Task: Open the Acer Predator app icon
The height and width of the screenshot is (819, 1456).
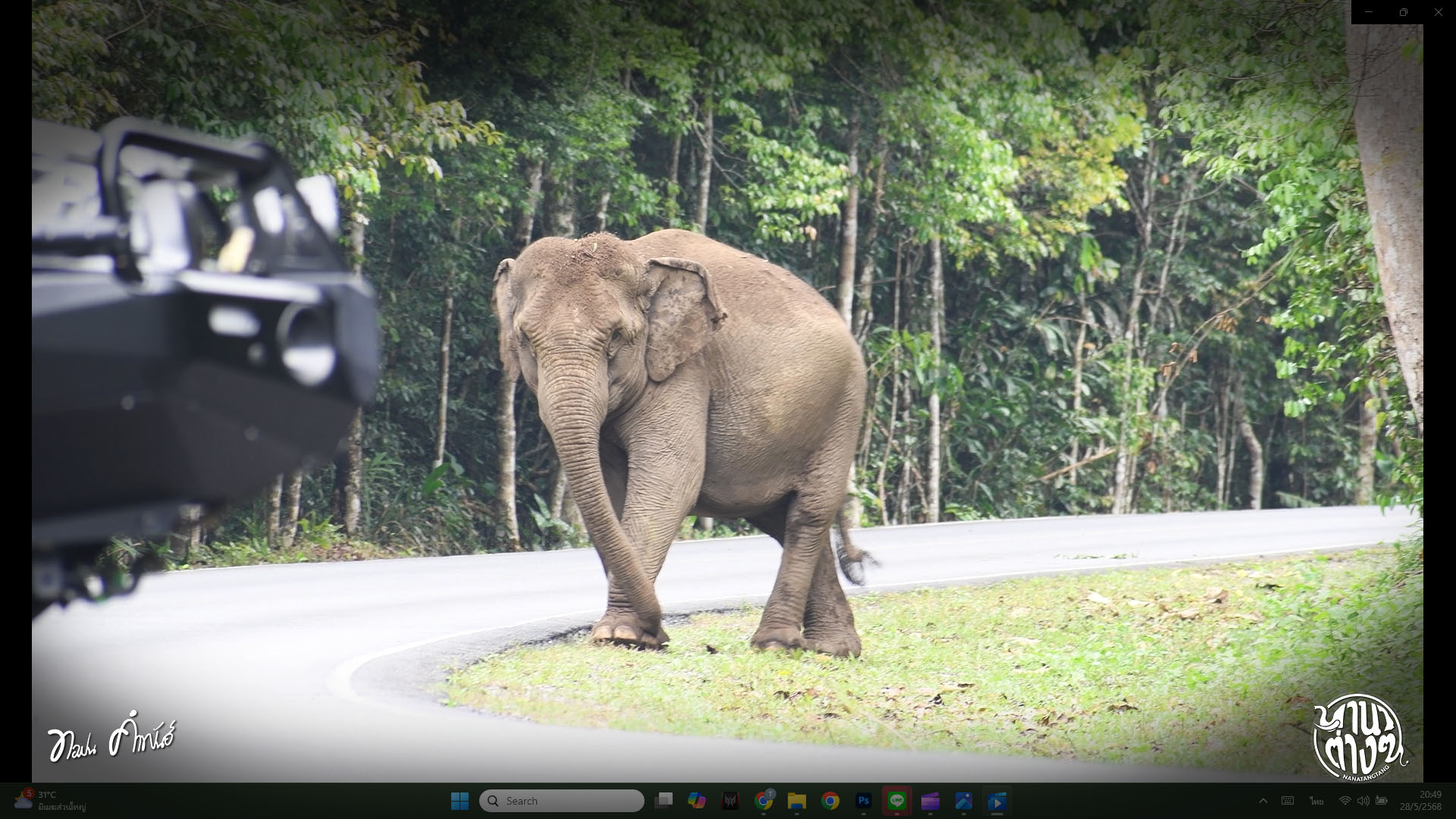Action: click(730, 801)
